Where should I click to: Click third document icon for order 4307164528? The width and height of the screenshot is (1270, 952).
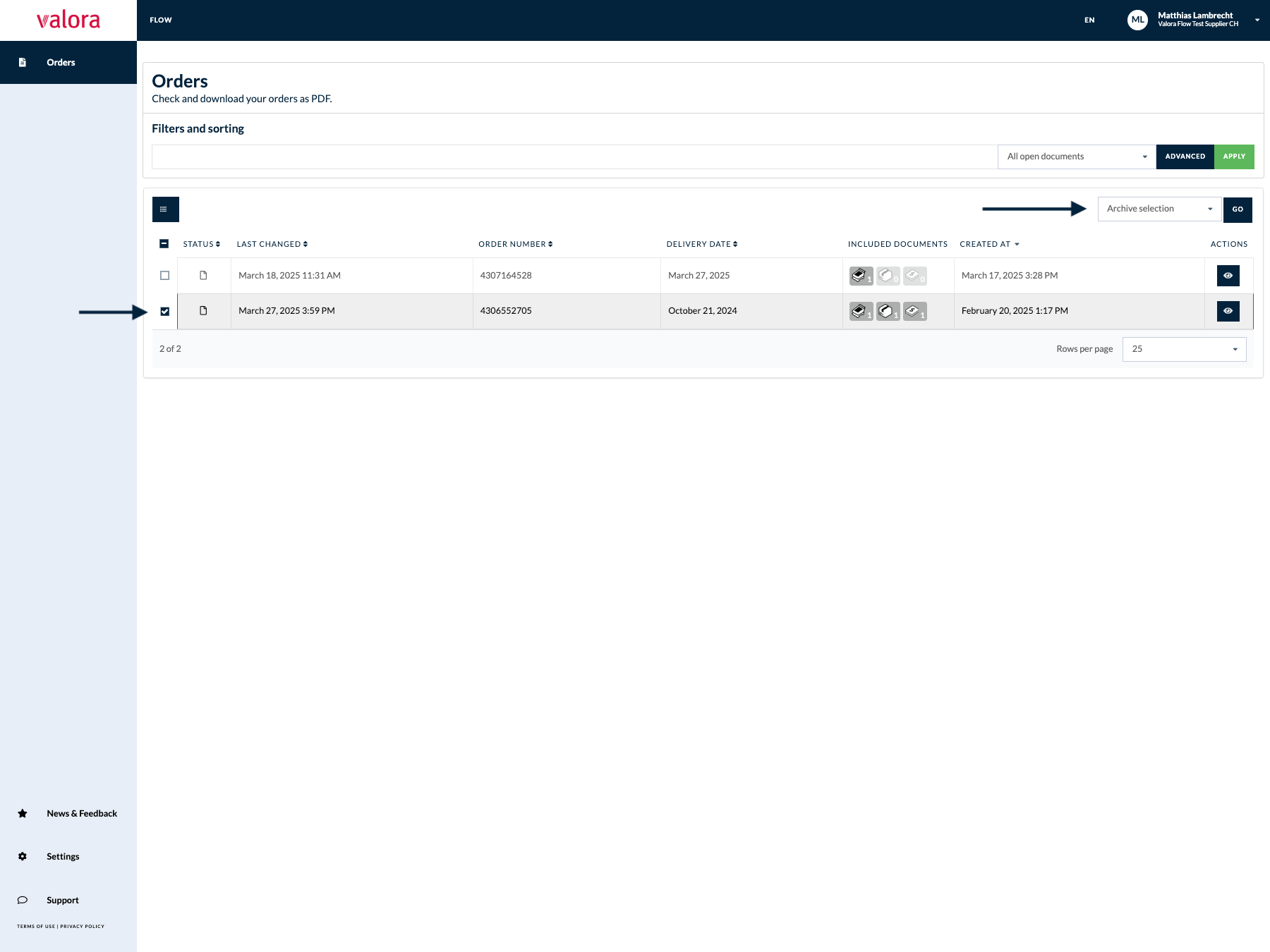coord(914,276)
